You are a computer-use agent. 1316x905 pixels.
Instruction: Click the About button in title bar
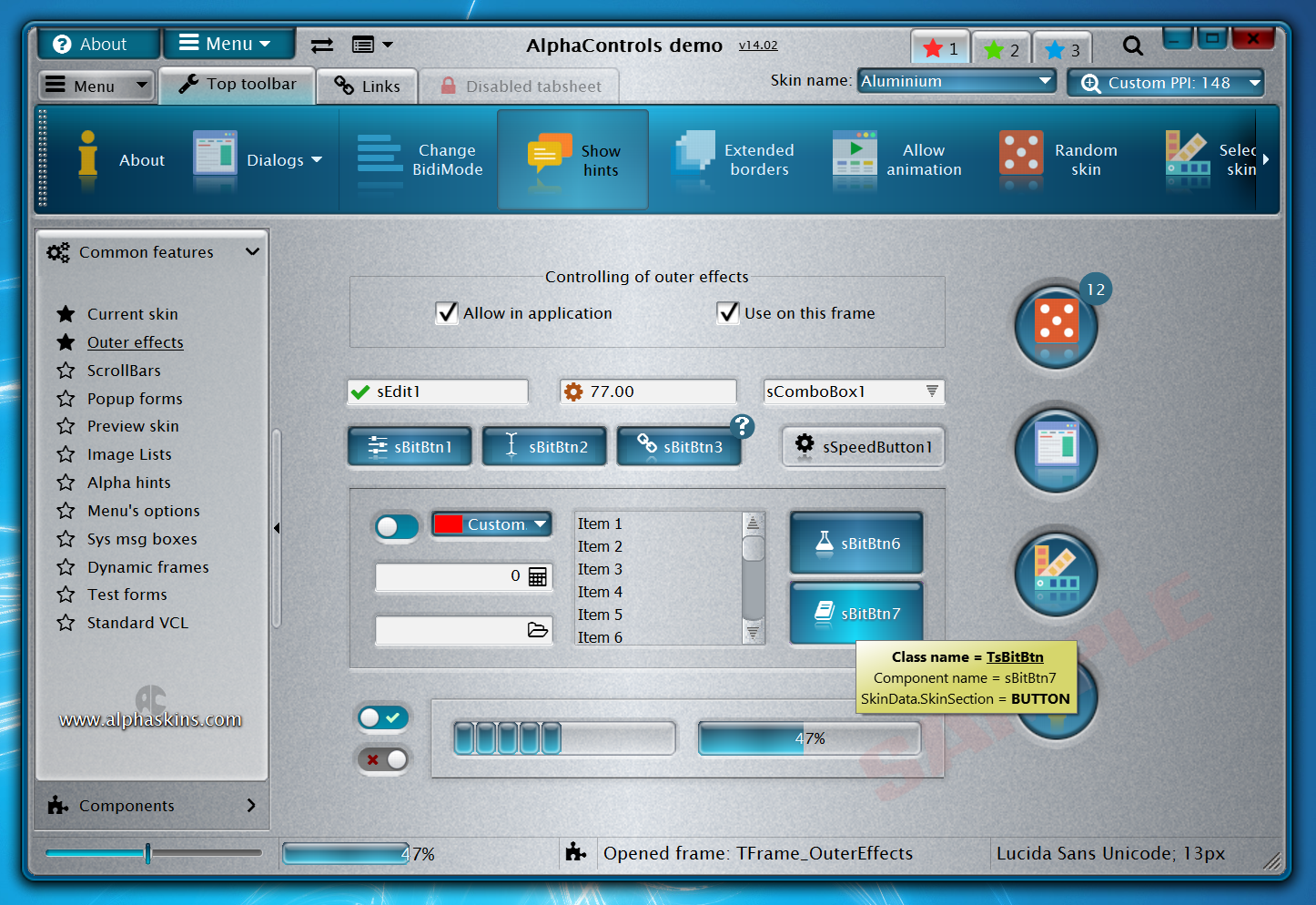98,44
